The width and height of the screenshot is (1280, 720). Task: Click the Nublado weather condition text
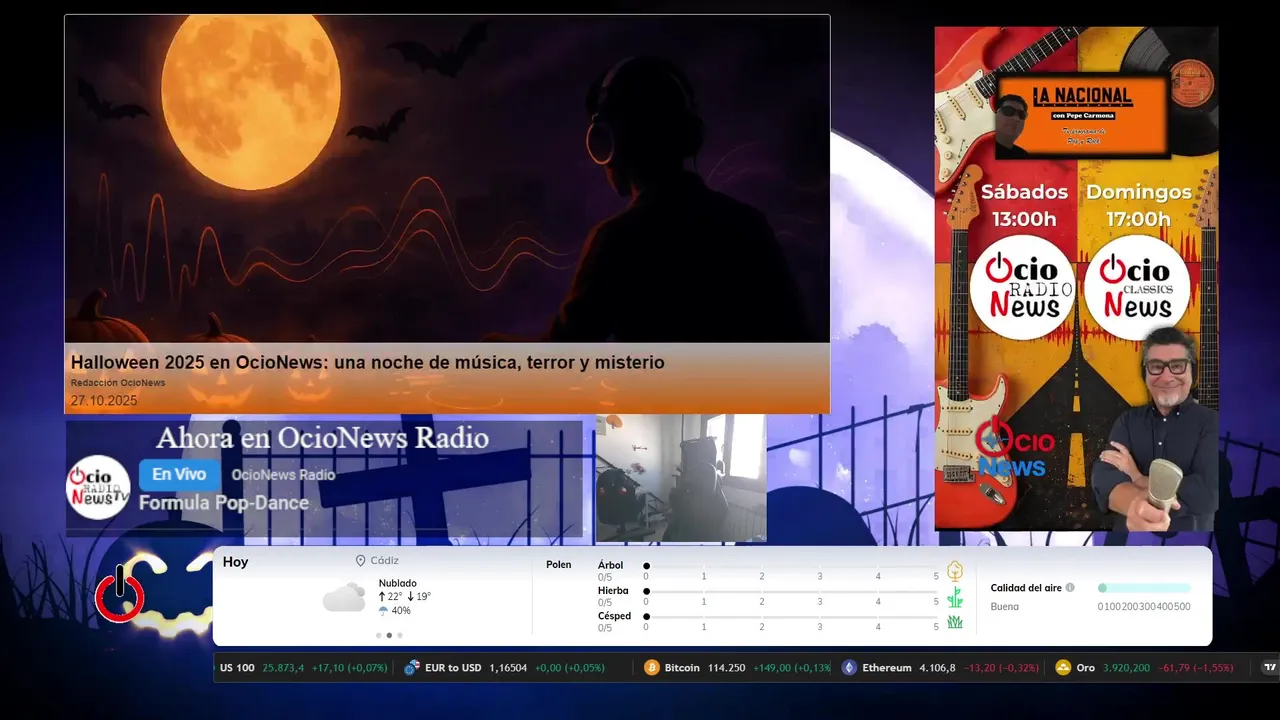[398, 583]
